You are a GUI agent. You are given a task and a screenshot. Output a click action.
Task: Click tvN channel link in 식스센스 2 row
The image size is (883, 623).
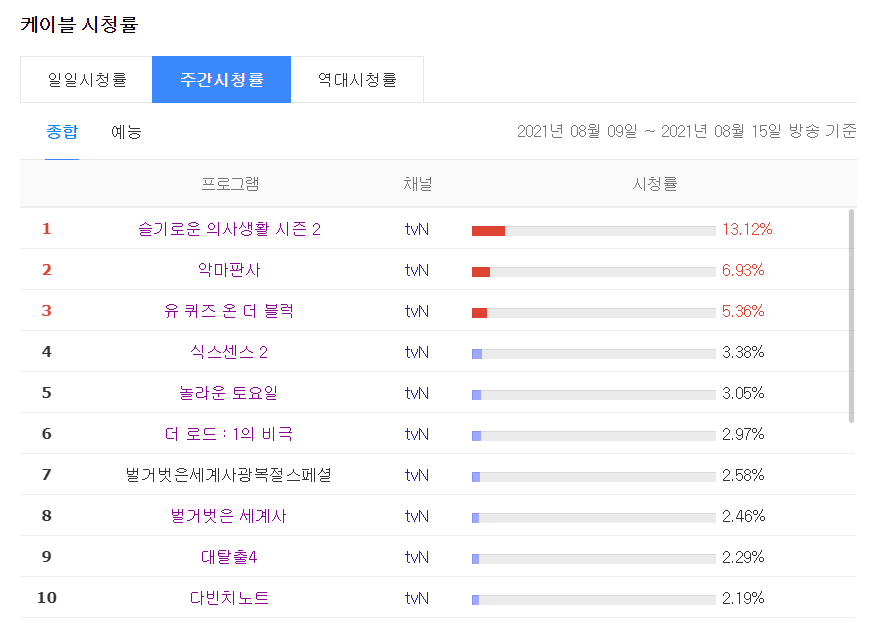click(x=417, y=352)
